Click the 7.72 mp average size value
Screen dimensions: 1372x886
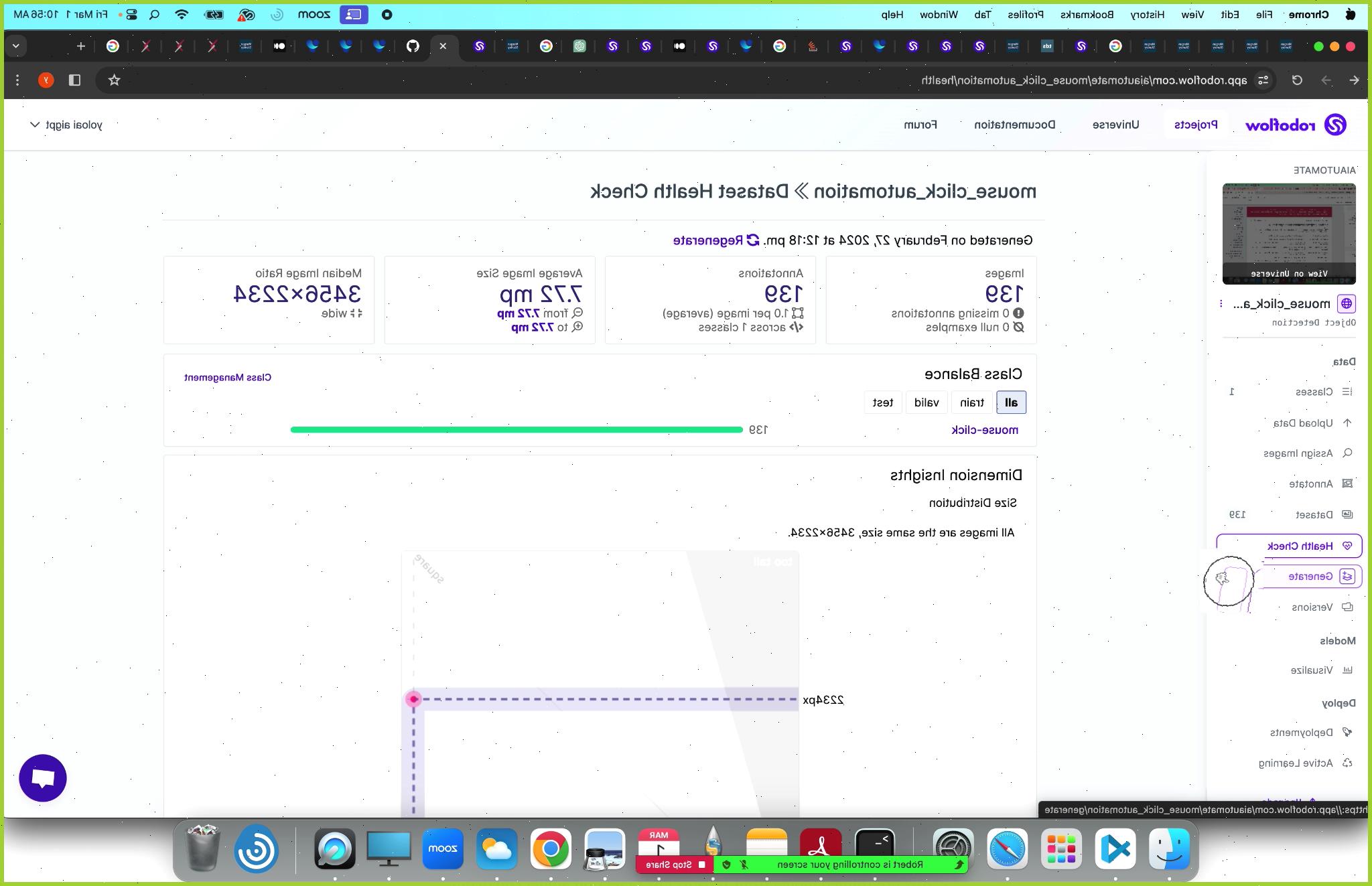click(541, 293)
